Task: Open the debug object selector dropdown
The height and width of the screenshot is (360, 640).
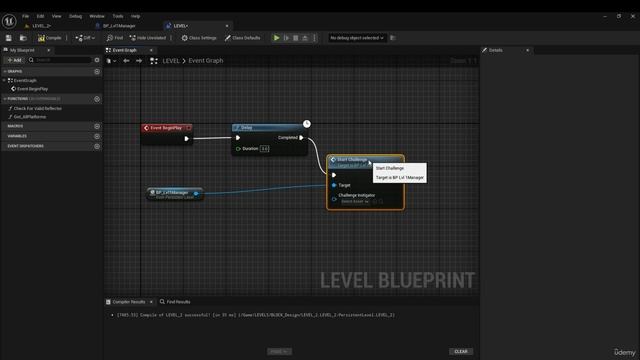Action: coord(357,38)
